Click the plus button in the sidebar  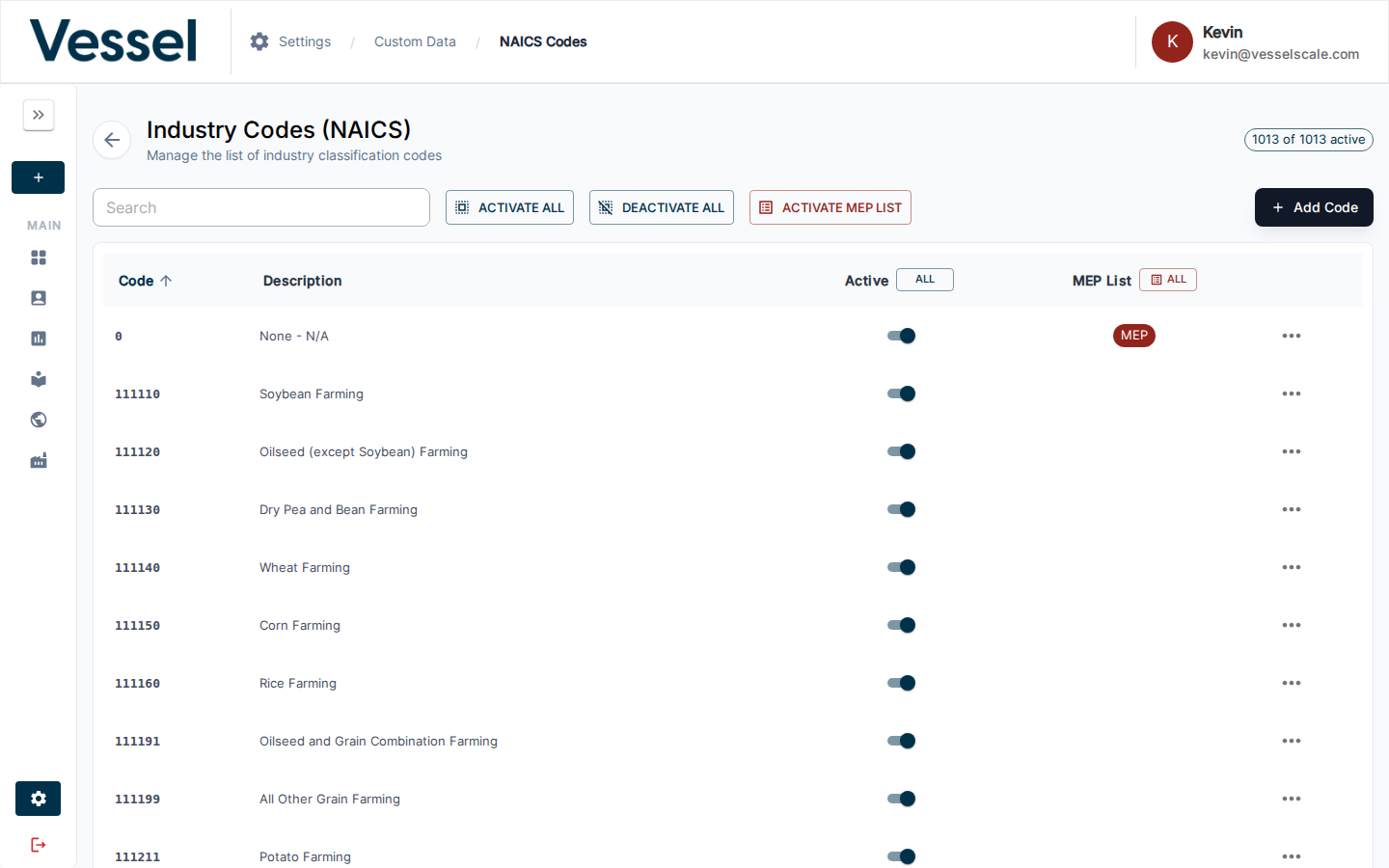[x=39, y=177]
